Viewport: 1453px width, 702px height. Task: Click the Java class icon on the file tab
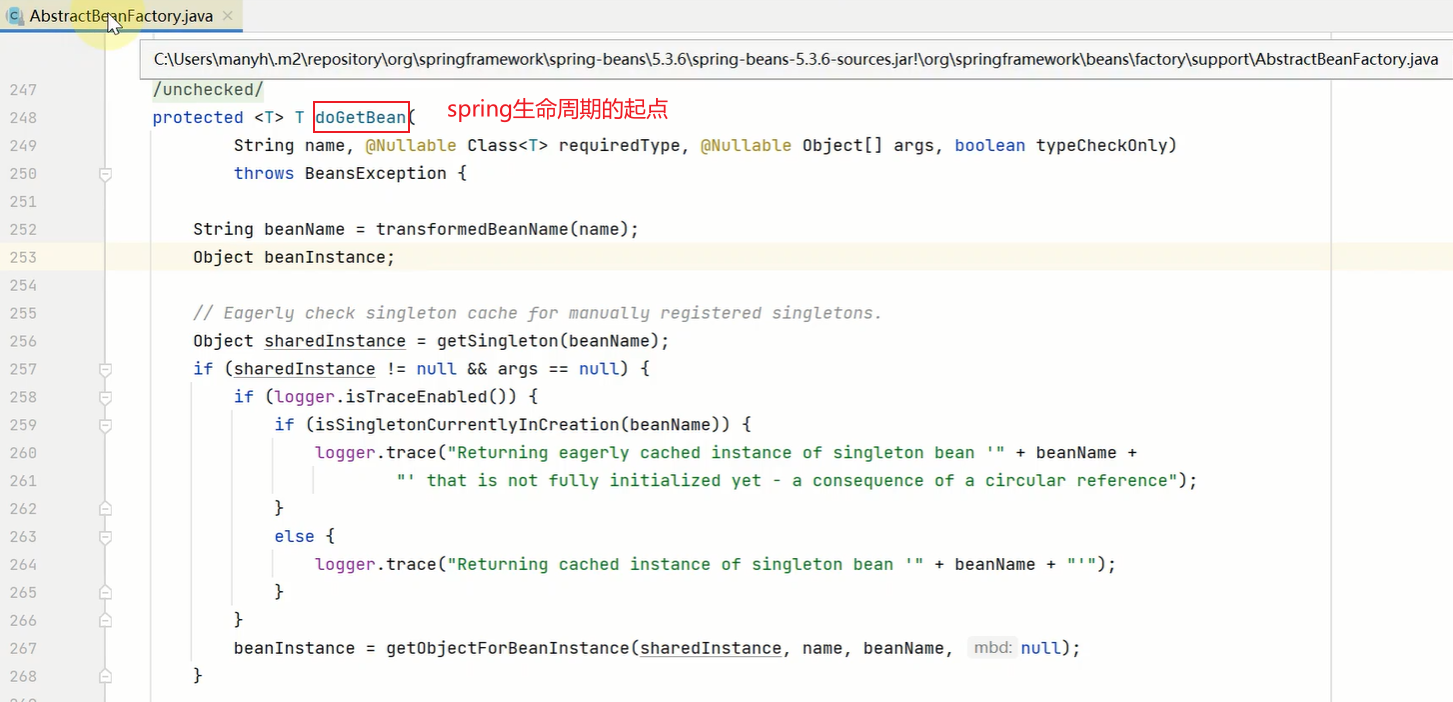(x=15, y=16)
